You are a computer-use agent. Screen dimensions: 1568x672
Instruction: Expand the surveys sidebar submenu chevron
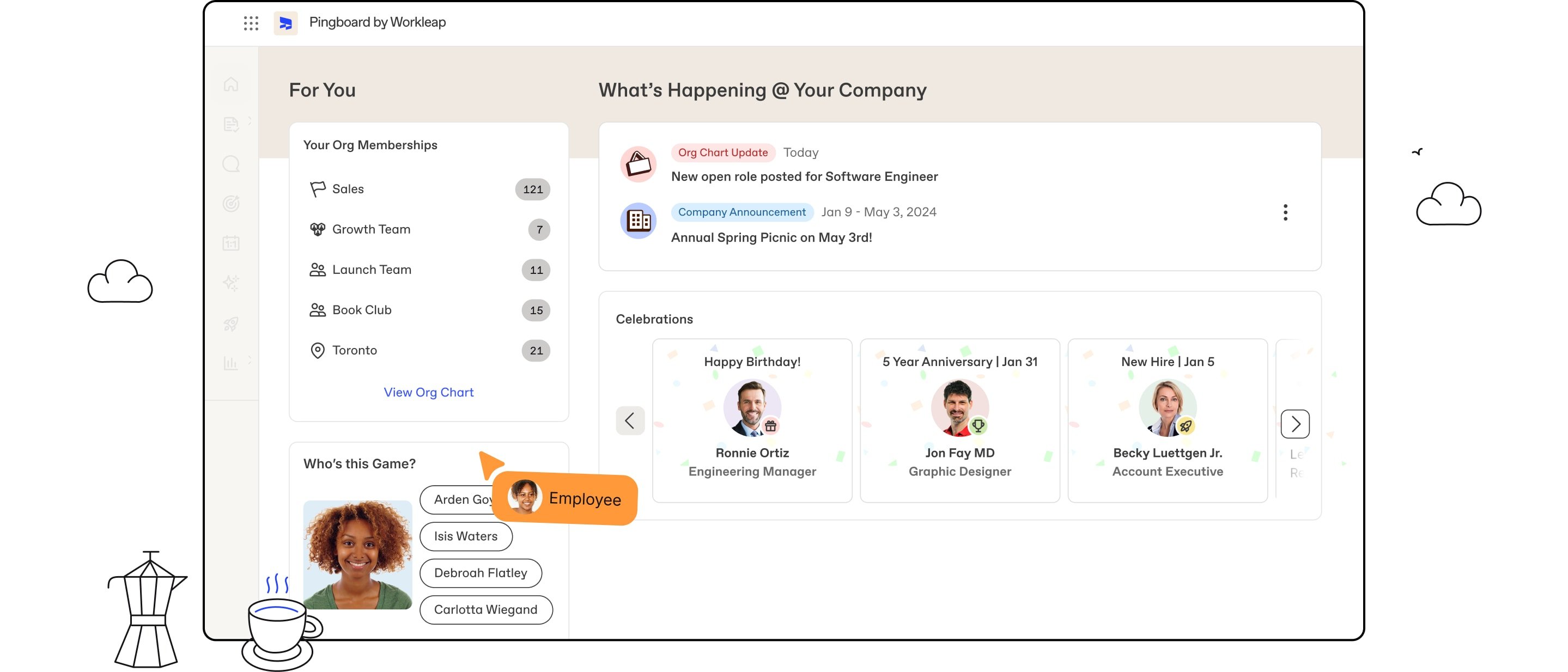pos(250,120)
